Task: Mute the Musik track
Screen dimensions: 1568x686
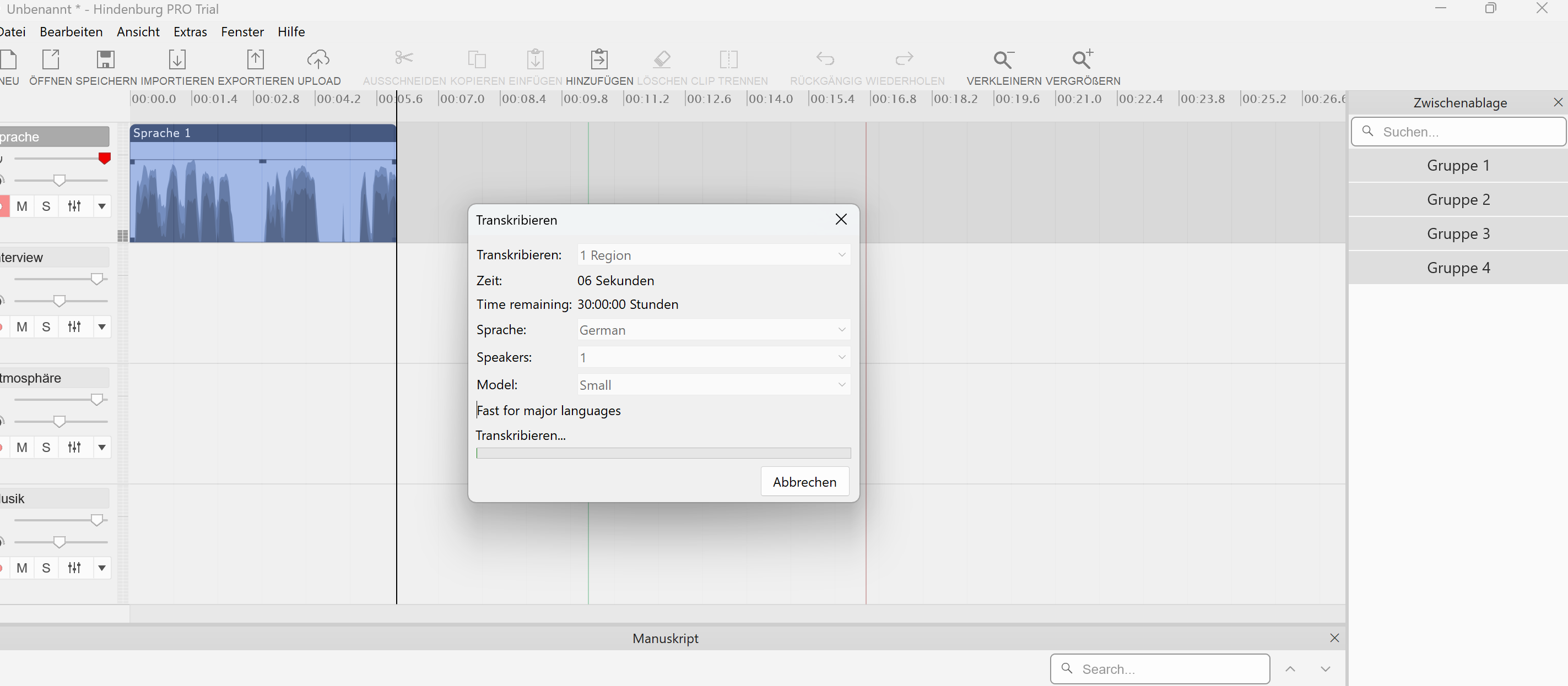Action: [22, 568]
